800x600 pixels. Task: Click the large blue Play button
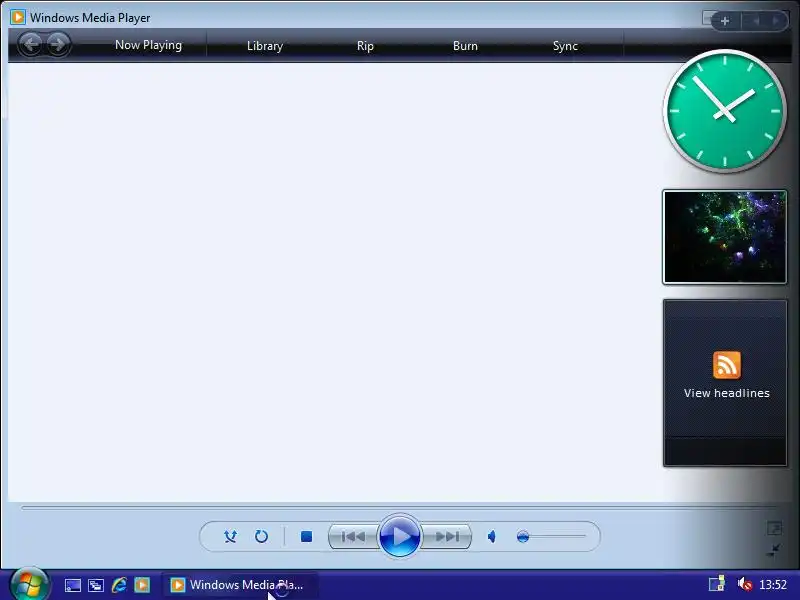pyautogui.click(x=400, y=536)
